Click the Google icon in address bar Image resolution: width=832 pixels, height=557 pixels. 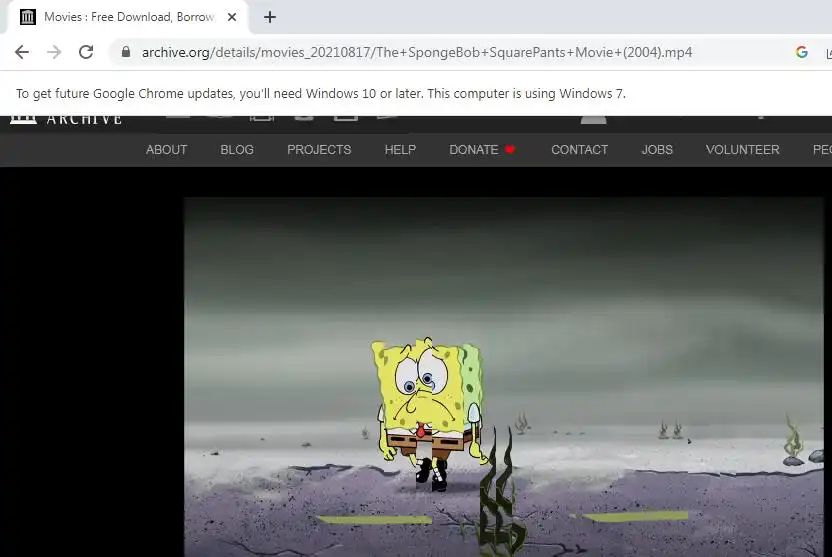[802, 52]
